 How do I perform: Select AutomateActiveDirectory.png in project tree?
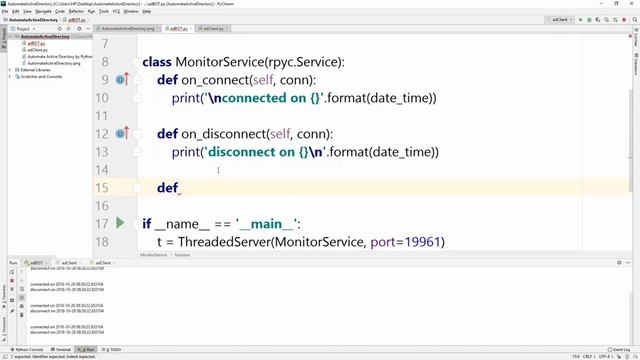point(53,63)
